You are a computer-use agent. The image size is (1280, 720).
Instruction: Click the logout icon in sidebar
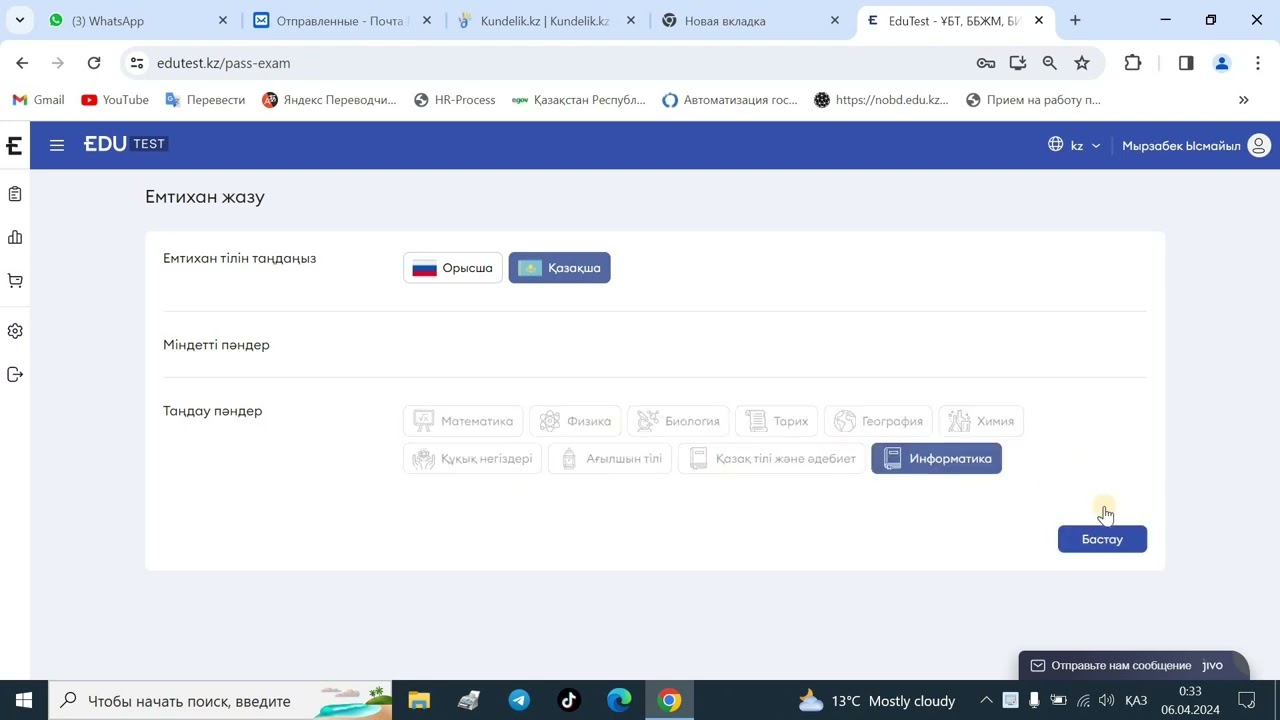pos(15,374)
